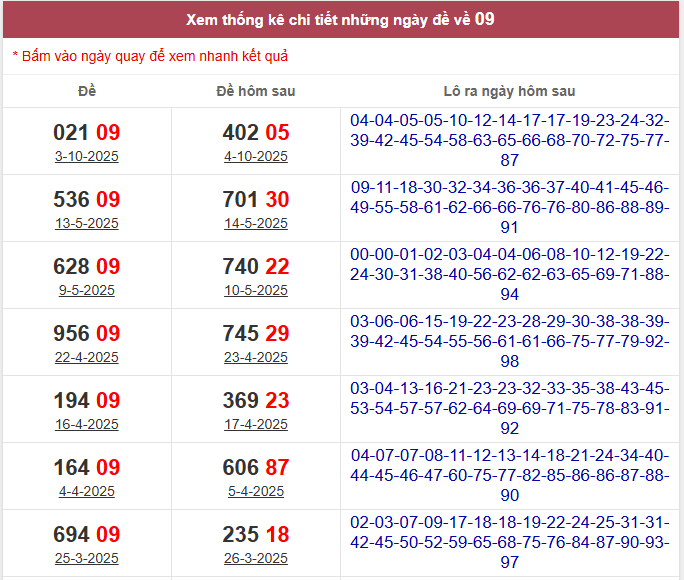Select the result number 369 23
This screenshot has height=580, width=684.
[256, 400]
